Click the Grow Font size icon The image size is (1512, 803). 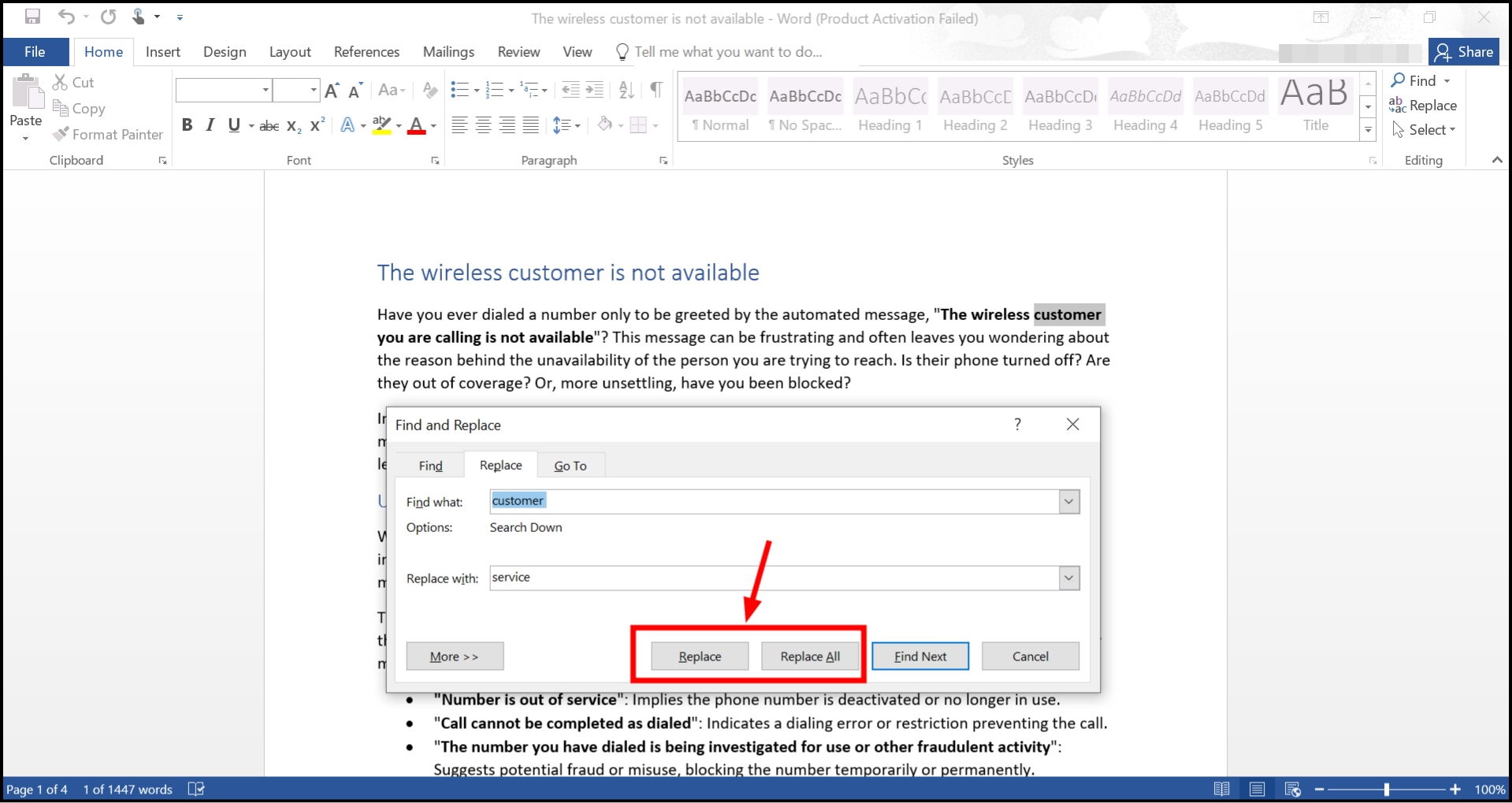coord(332,90)
